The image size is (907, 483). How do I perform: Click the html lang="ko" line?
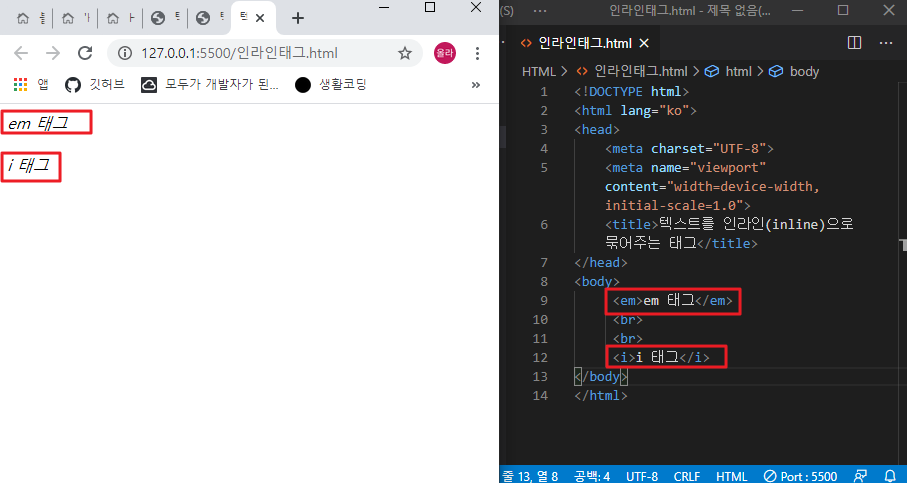click(635, 110)
